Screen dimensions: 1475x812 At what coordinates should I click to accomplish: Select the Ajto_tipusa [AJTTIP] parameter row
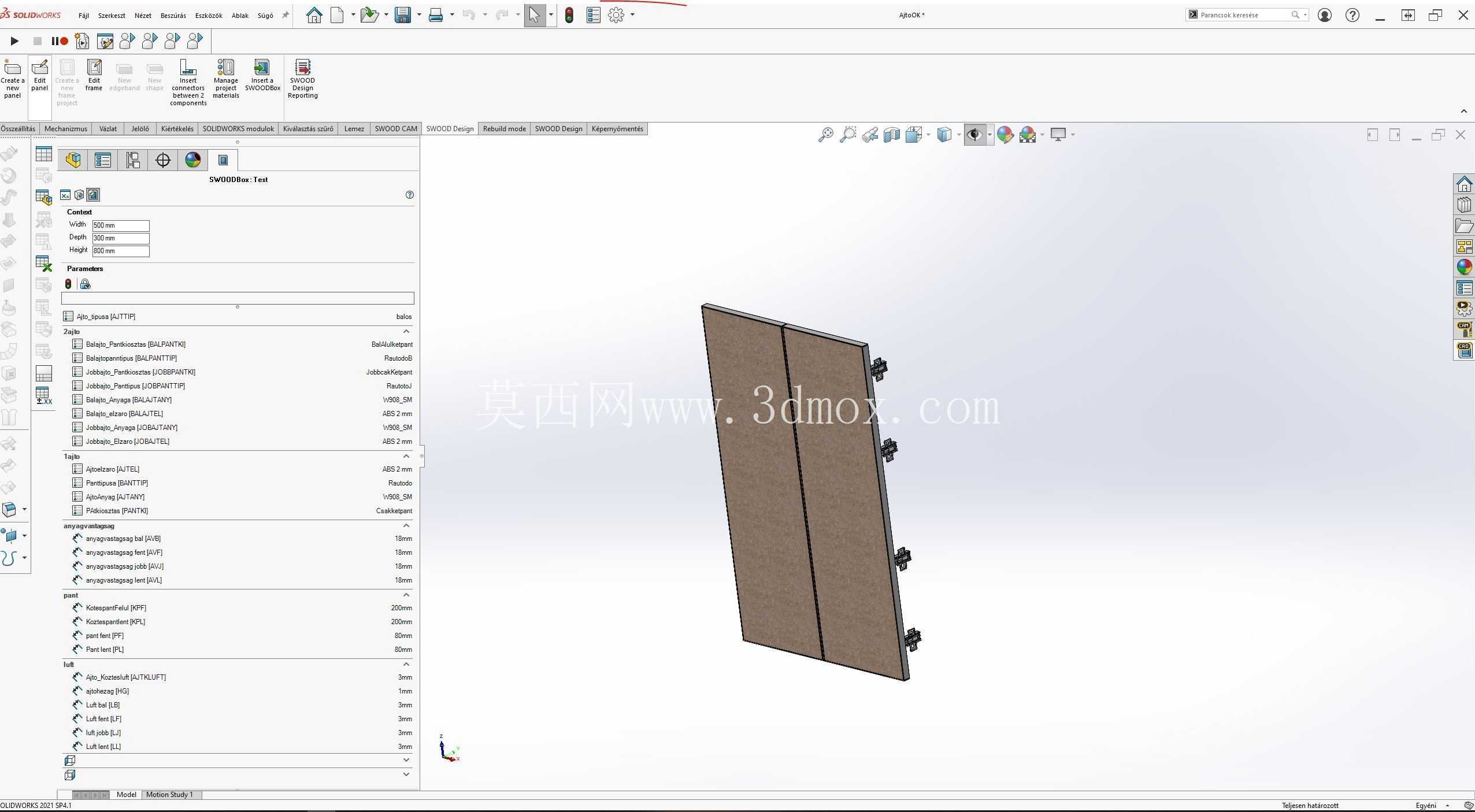click(x=238, y=317)
